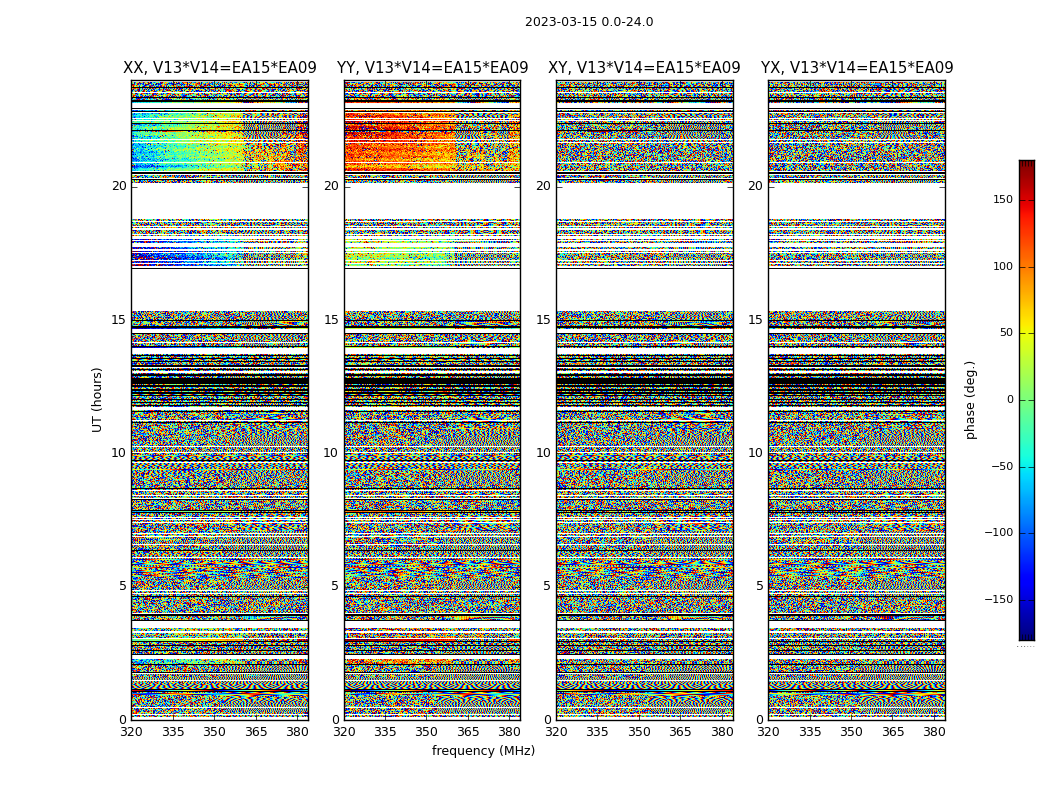
Task: Select the "XY, V13*V14=EA15*EA09" panel title
Action: point(644,68)
